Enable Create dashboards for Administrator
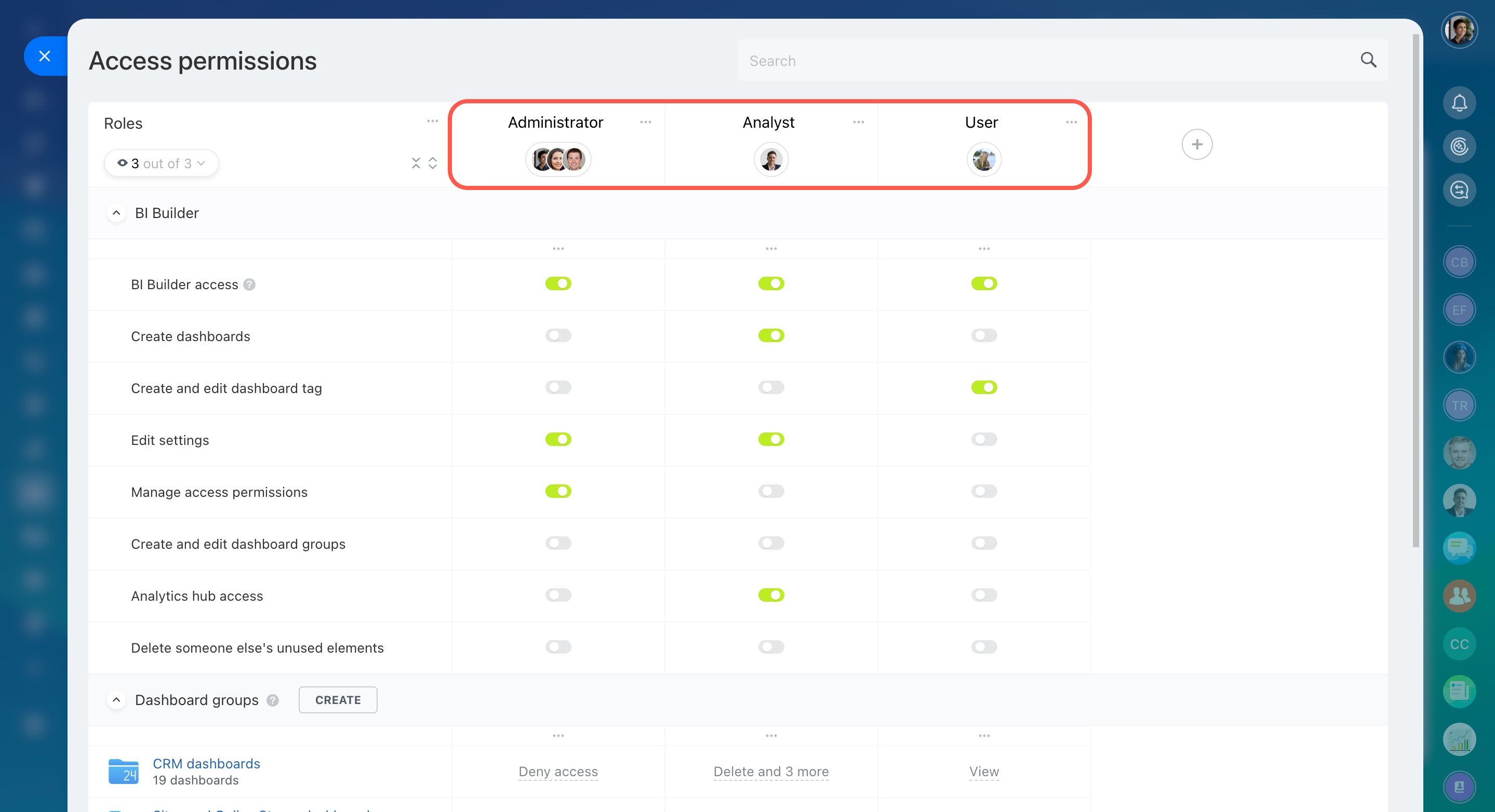This screenshot has height=812, width=1495. 558,335
